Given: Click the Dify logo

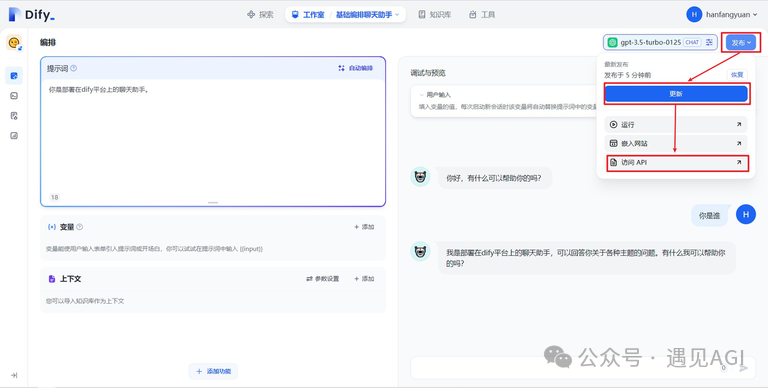Looking at the screenshot, I should (31, 15).
